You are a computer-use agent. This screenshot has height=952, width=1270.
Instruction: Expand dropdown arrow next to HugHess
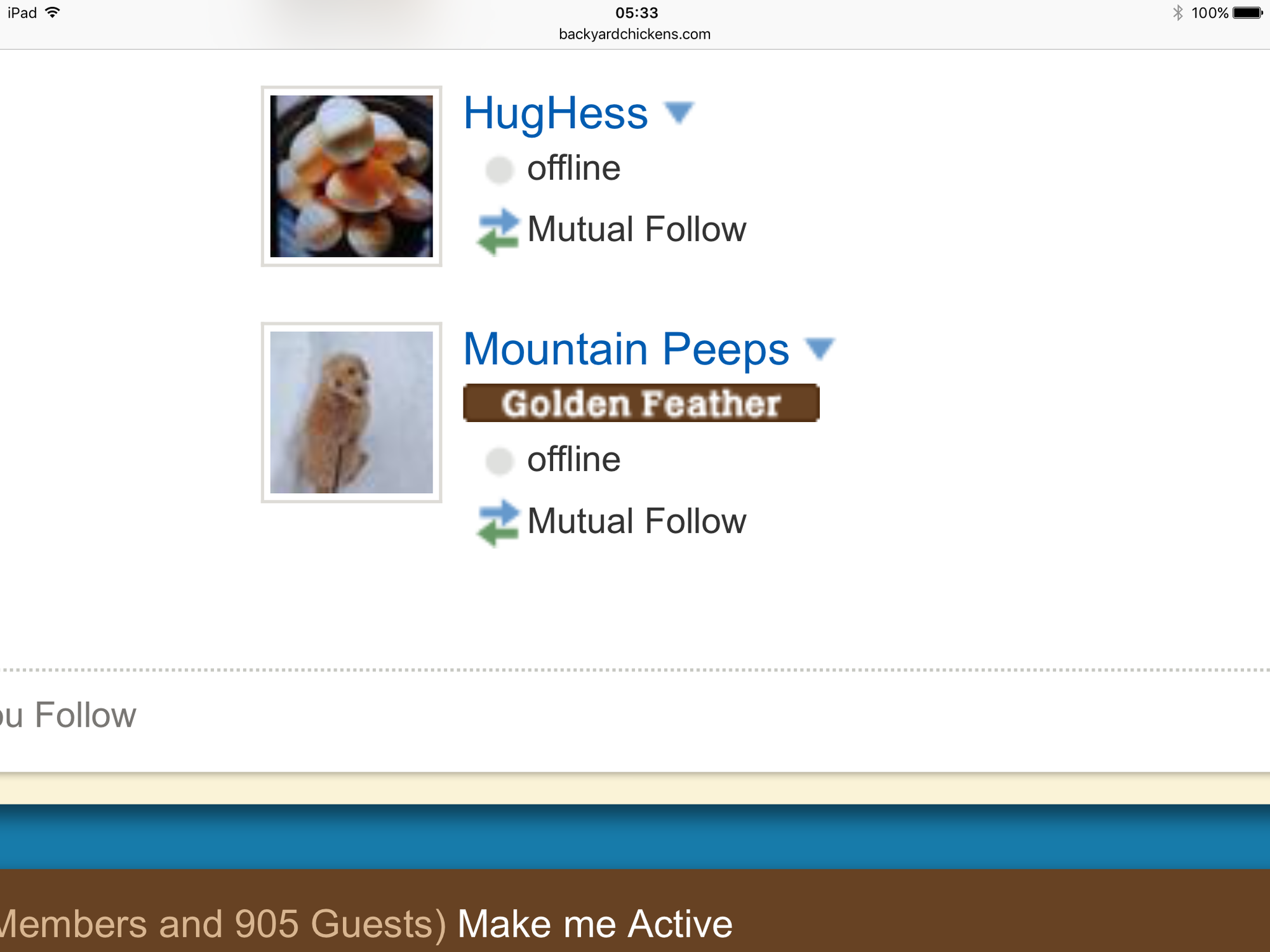[x=679, y=113]
